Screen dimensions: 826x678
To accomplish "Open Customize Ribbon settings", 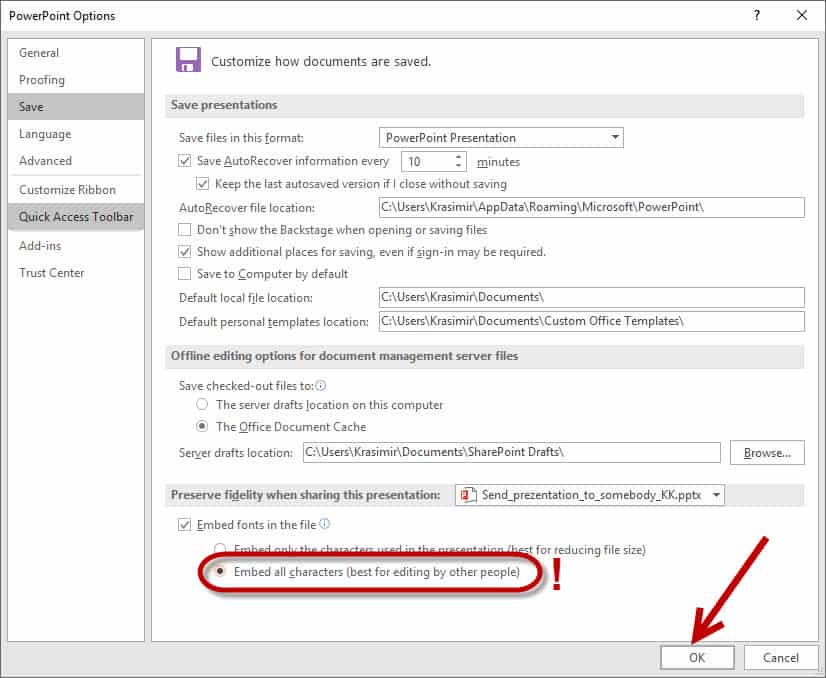I will [76, 190].
